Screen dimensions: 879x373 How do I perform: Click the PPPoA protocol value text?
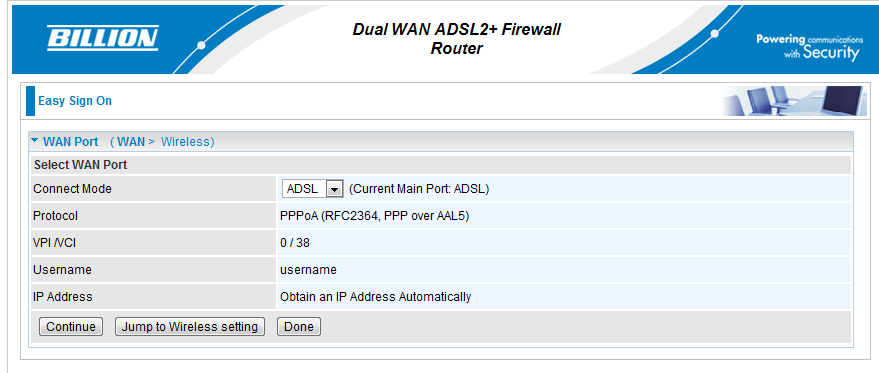pos(374,216)
